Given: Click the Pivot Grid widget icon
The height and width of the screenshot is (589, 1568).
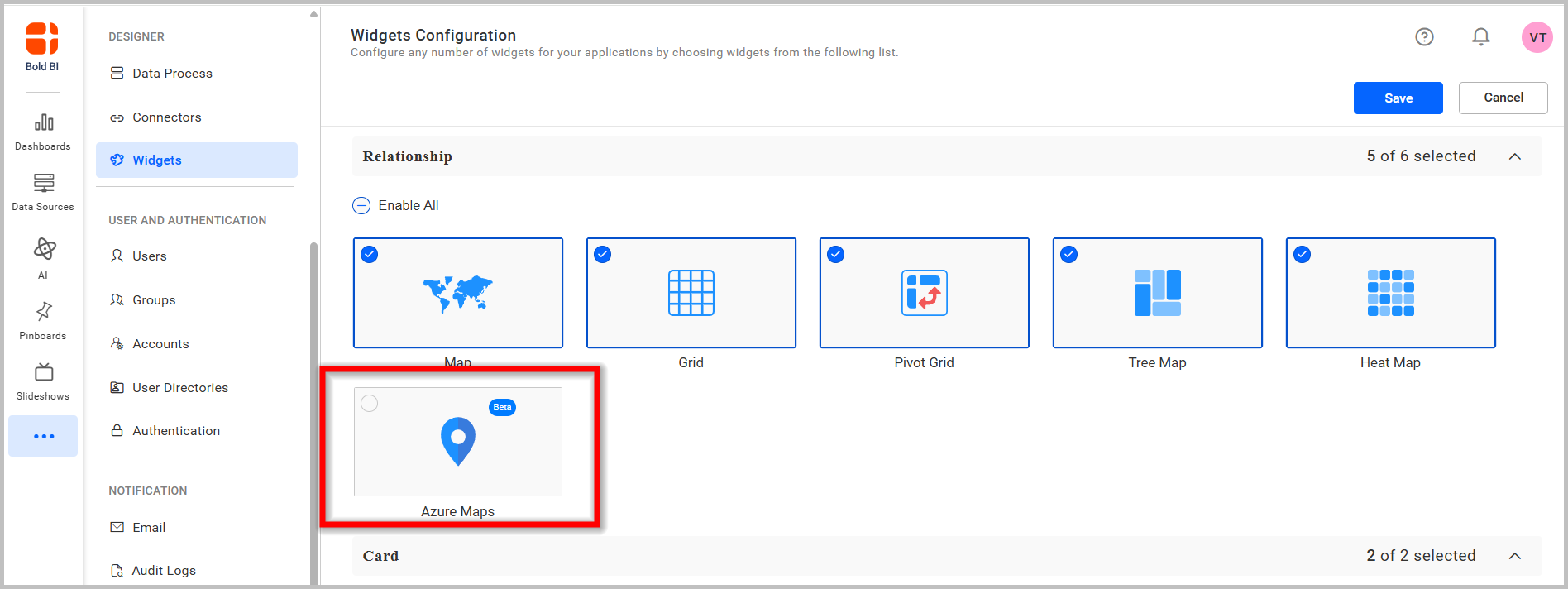Looking at the screenshot, I should [925, 293].
